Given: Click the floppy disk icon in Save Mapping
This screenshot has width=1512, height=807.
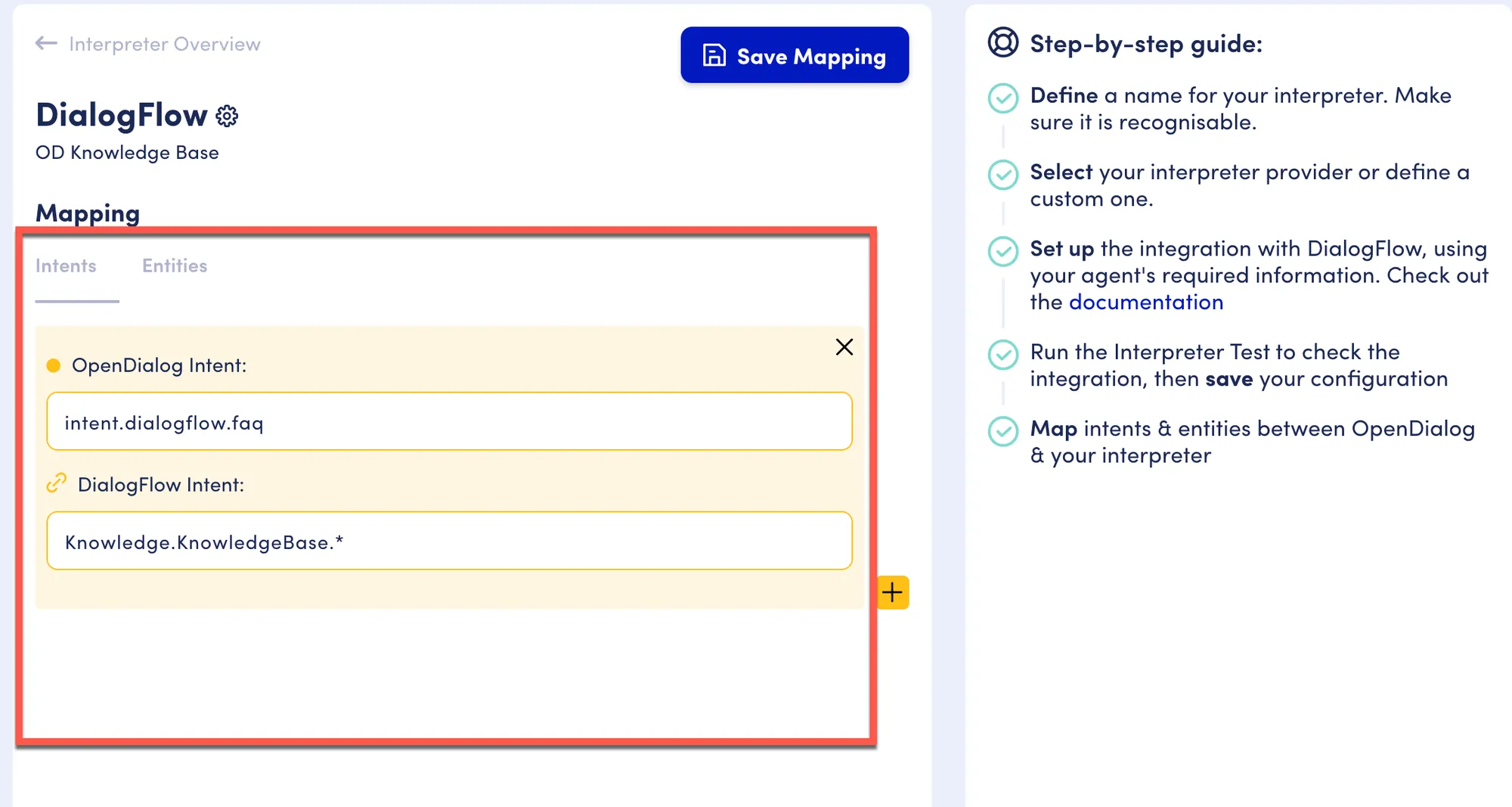Looking at the screenshot, I should 714,55.
